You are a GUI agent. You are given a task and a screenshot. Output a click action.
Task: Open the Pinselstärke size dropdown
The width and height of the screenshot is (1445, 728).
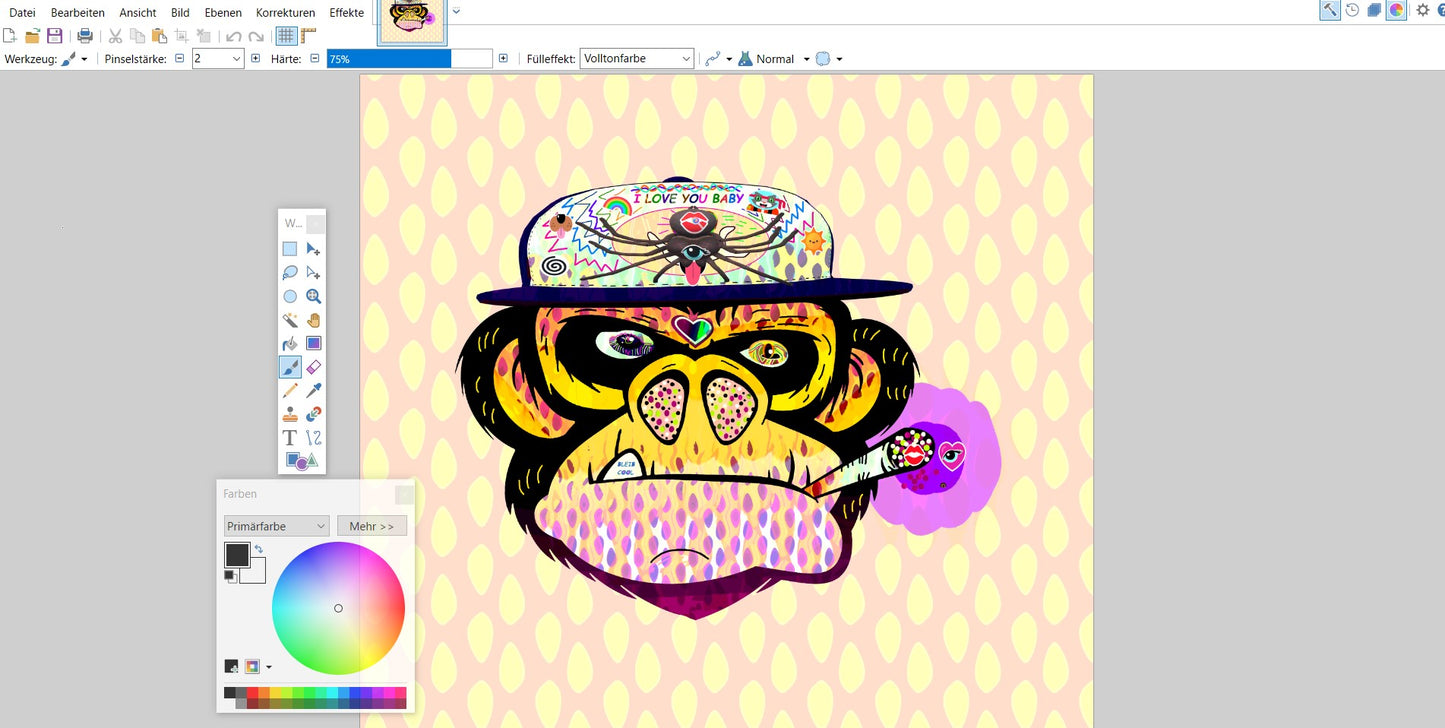237,59
